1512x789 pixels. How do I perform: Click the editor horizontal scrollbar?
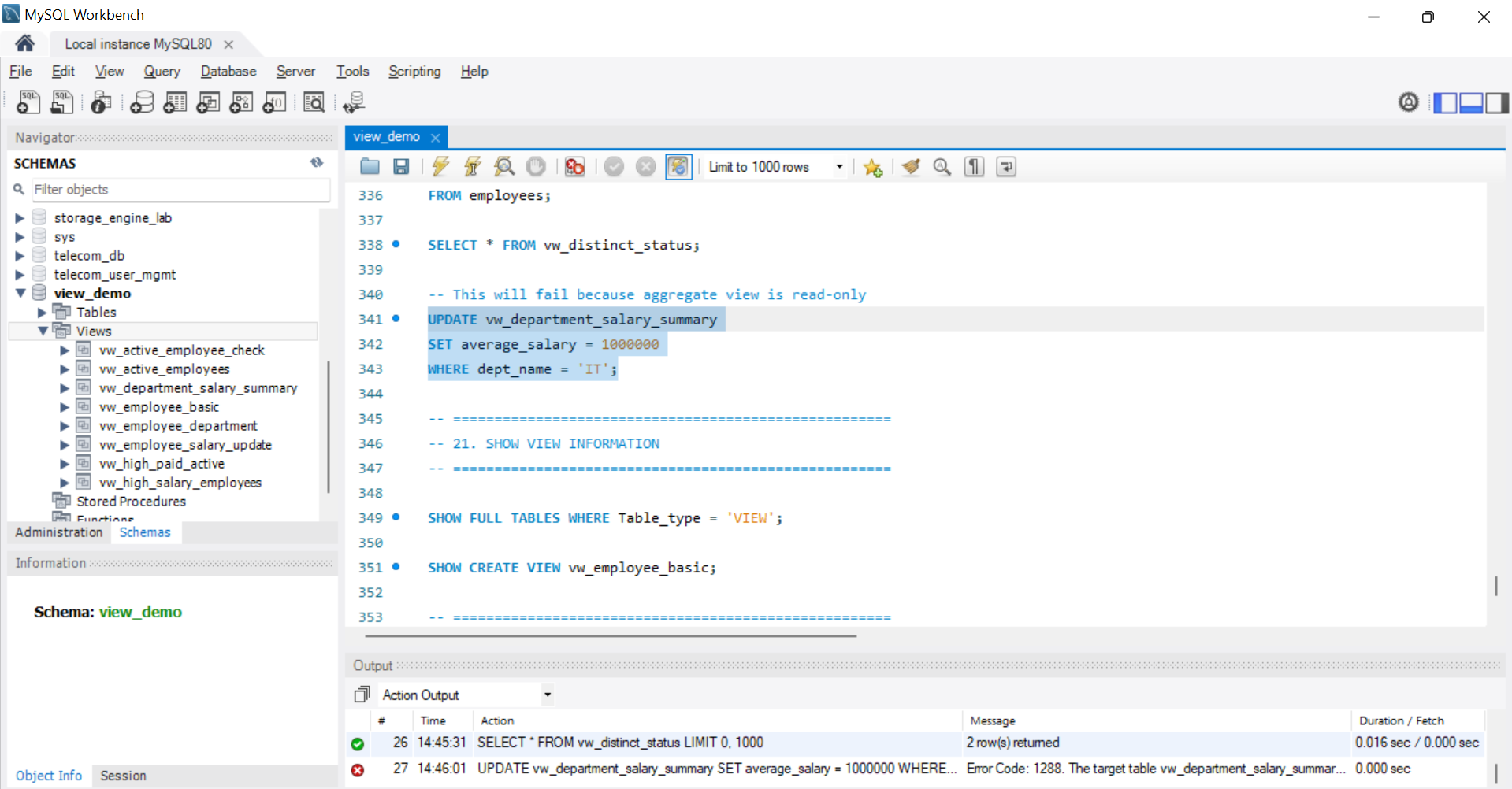coord(611,635)
